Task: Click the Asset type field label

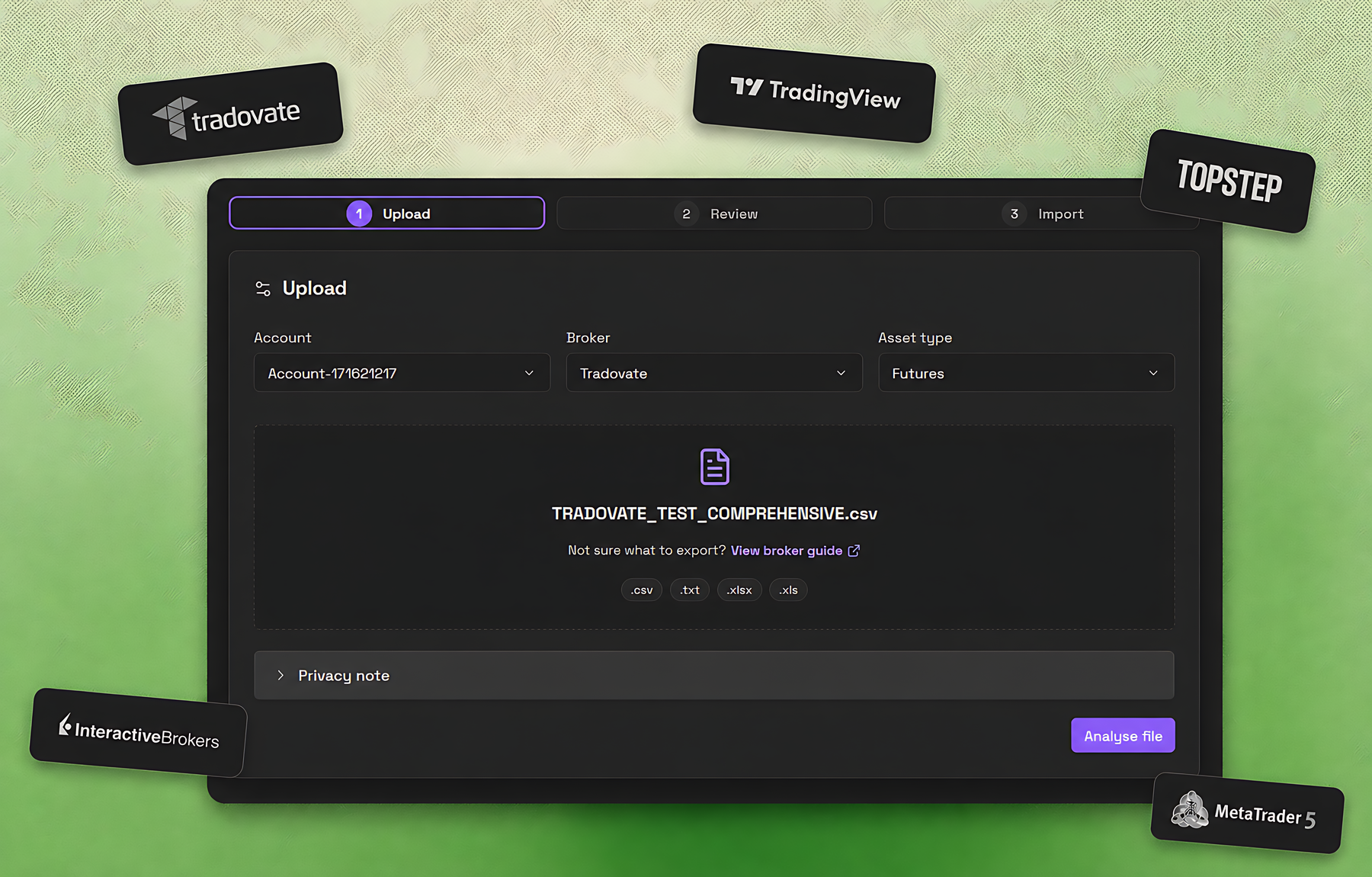Action: (915, 338)
